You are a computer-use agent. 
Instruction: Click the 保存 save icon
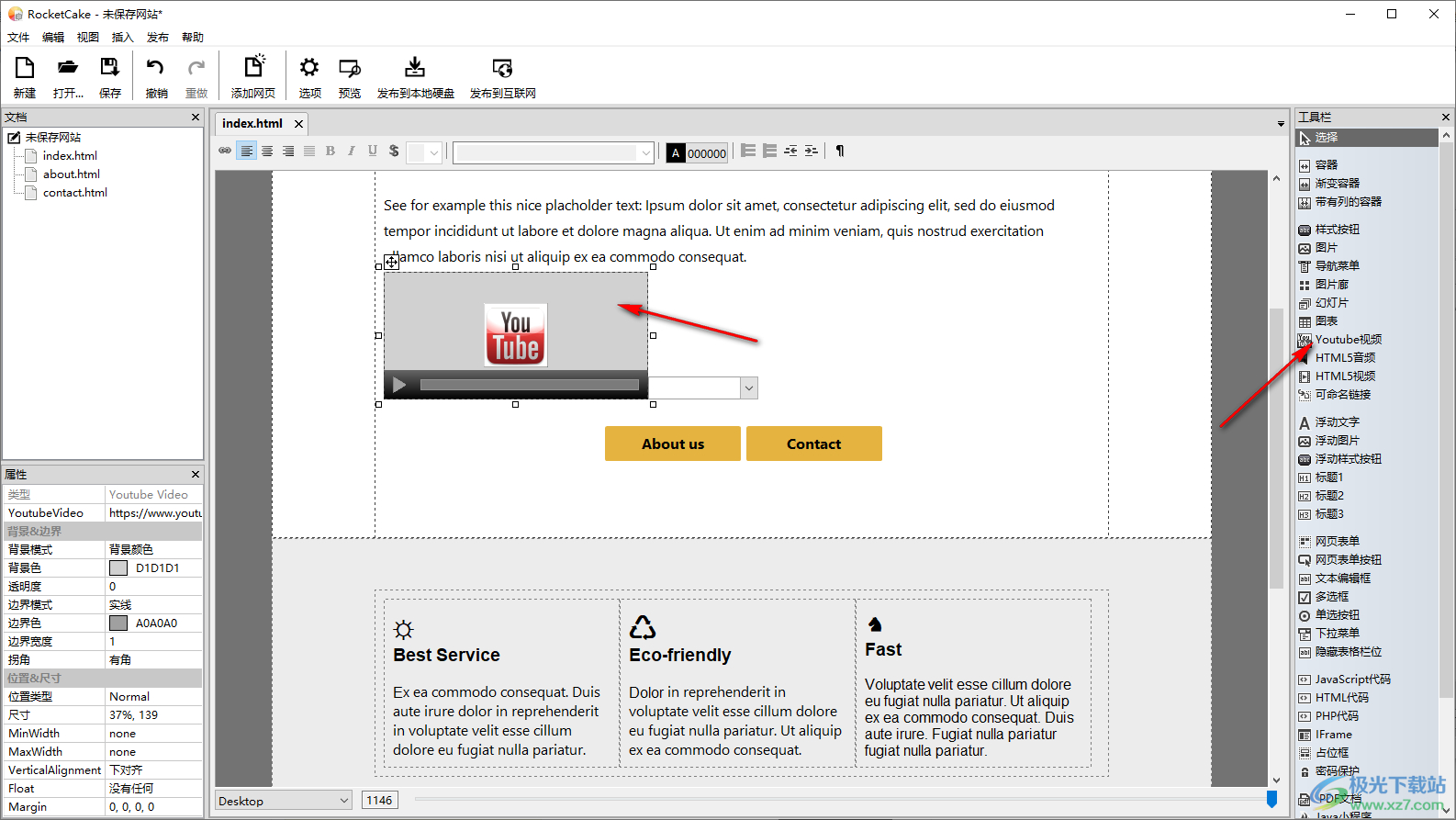pyautogui.click(x=110, y=68)
